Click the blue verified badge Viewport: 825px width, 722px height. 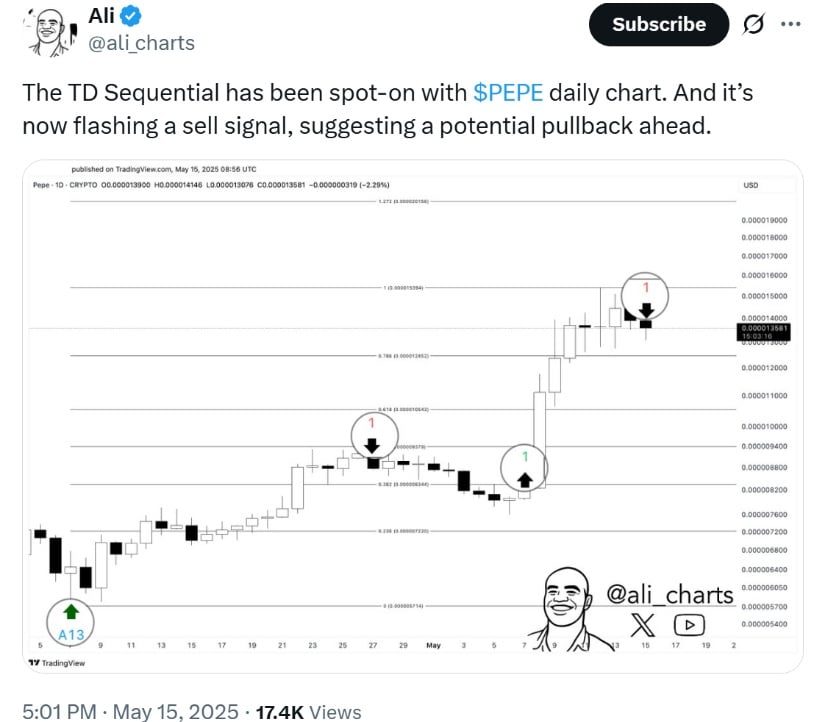[x=131, y=16]
